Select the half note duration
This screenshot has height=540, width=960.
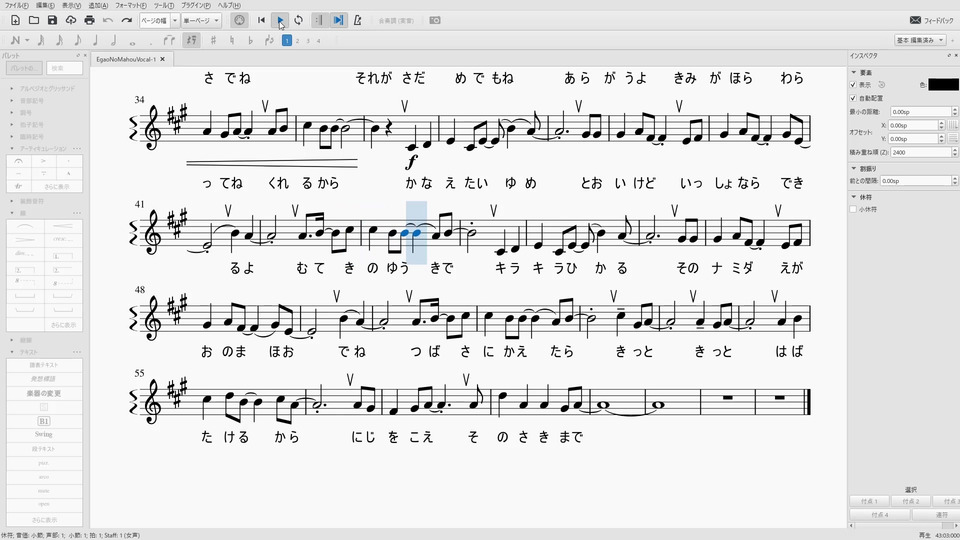[x=114, y=40]
